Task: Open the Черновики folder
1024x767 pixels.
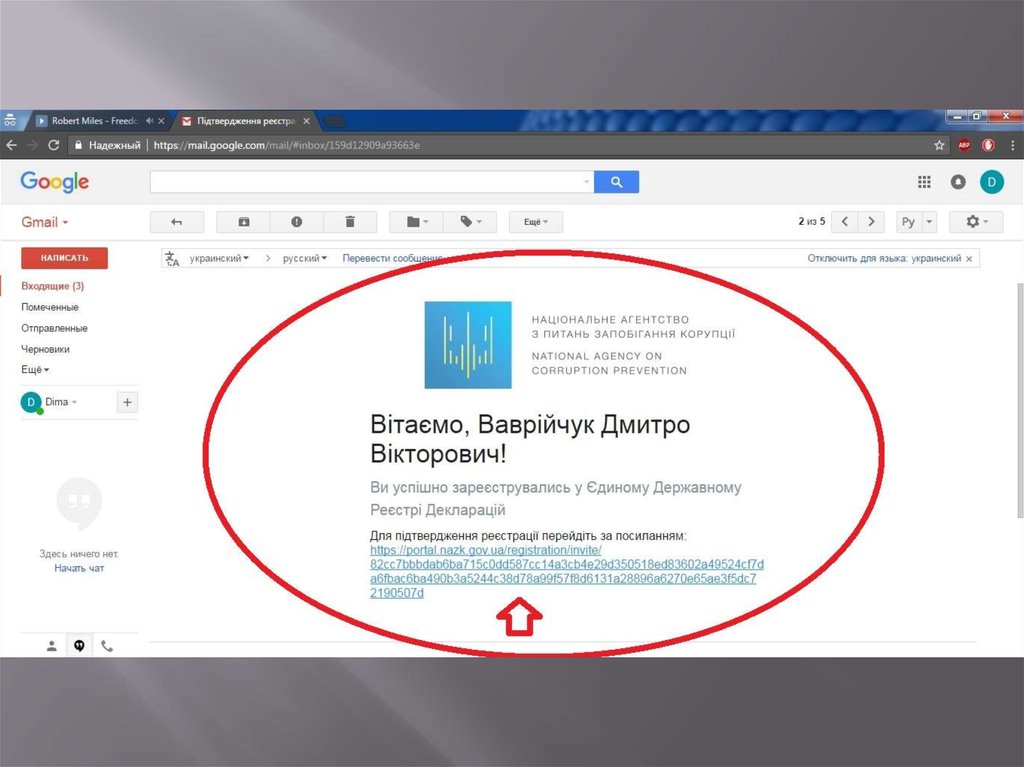Action: pos(45,349)
